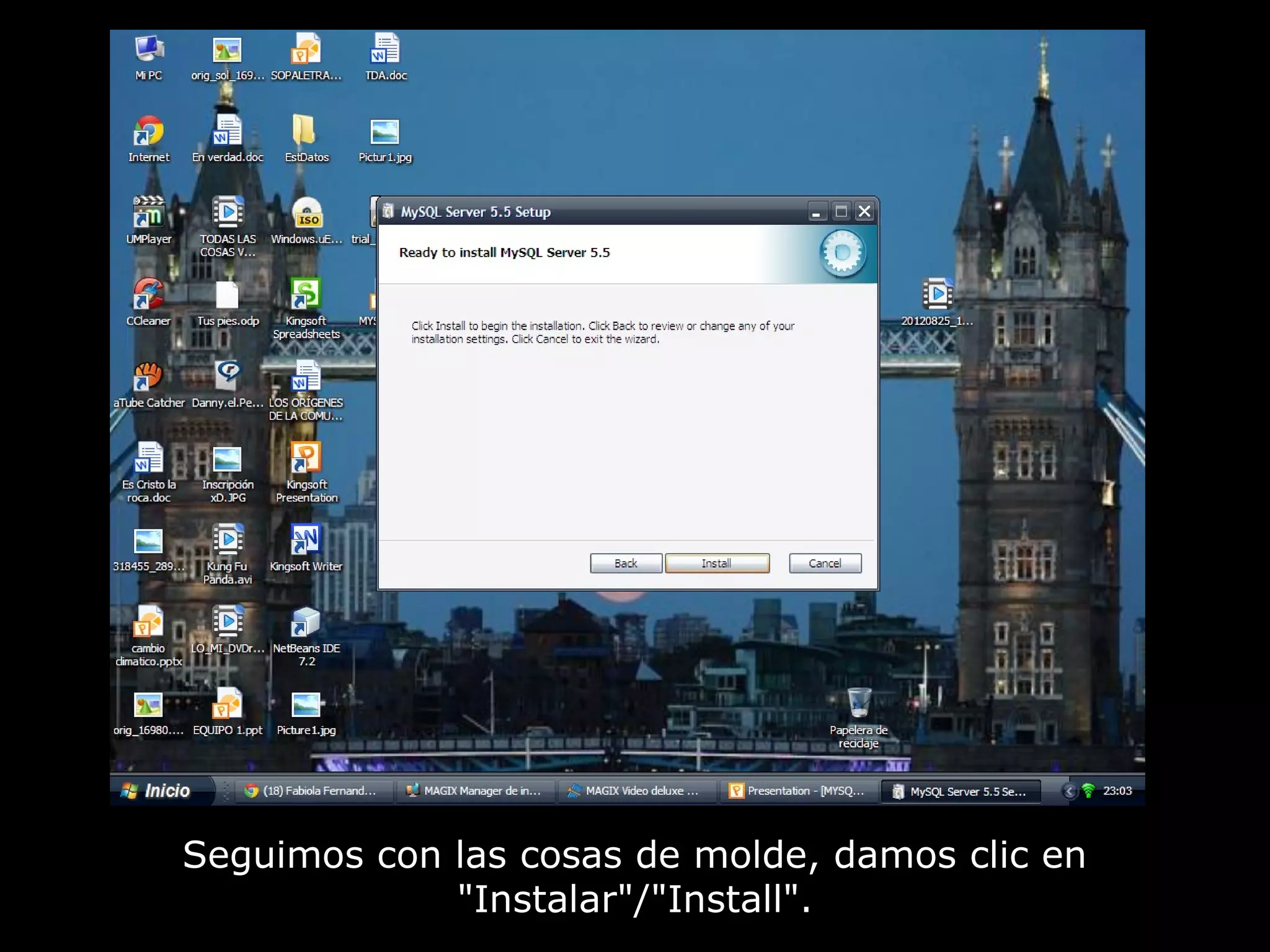Image resolution: width=1270 pixels, height=952 pixels.
Task: Switch to MAGIX Video deluxe taskbar item
Action: (x=636, y=791)
